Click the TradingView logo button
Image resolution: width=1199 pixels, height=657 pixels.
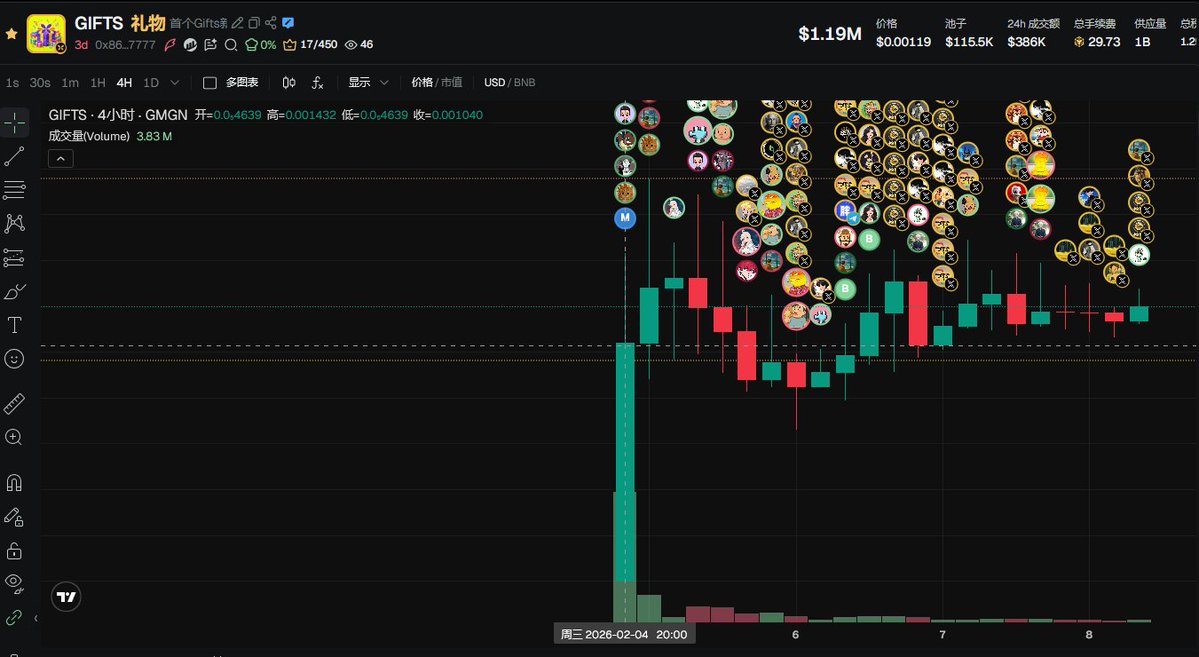pos(67,597)
